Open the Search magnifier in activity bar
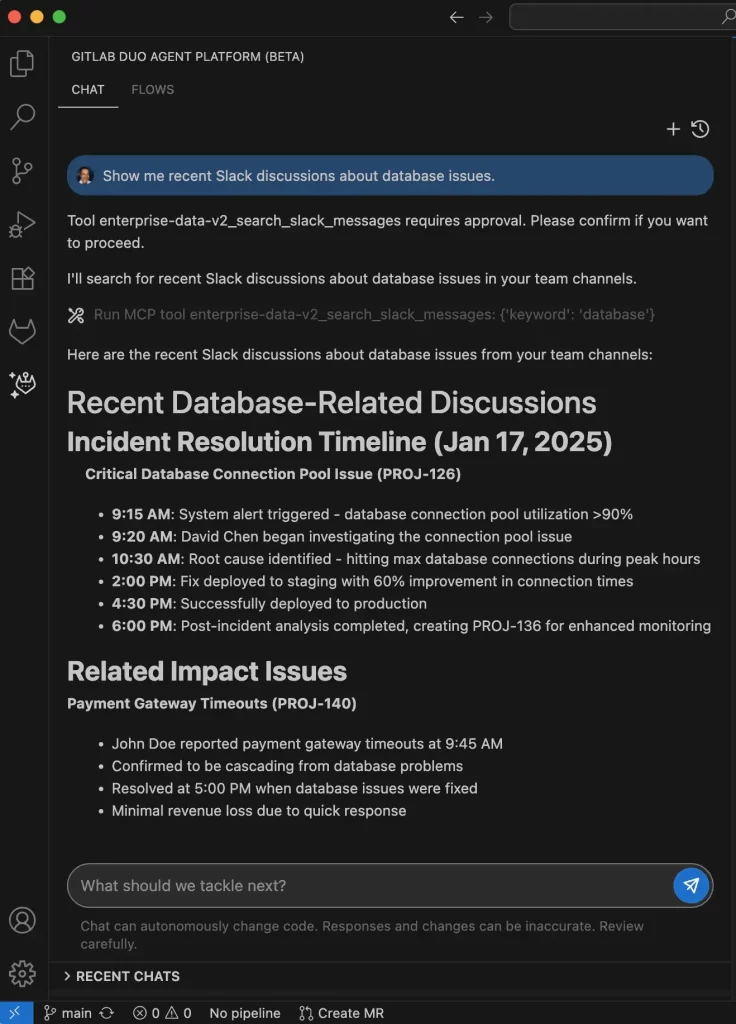This screenshot has height=1024, width=736. pos(22,117)
